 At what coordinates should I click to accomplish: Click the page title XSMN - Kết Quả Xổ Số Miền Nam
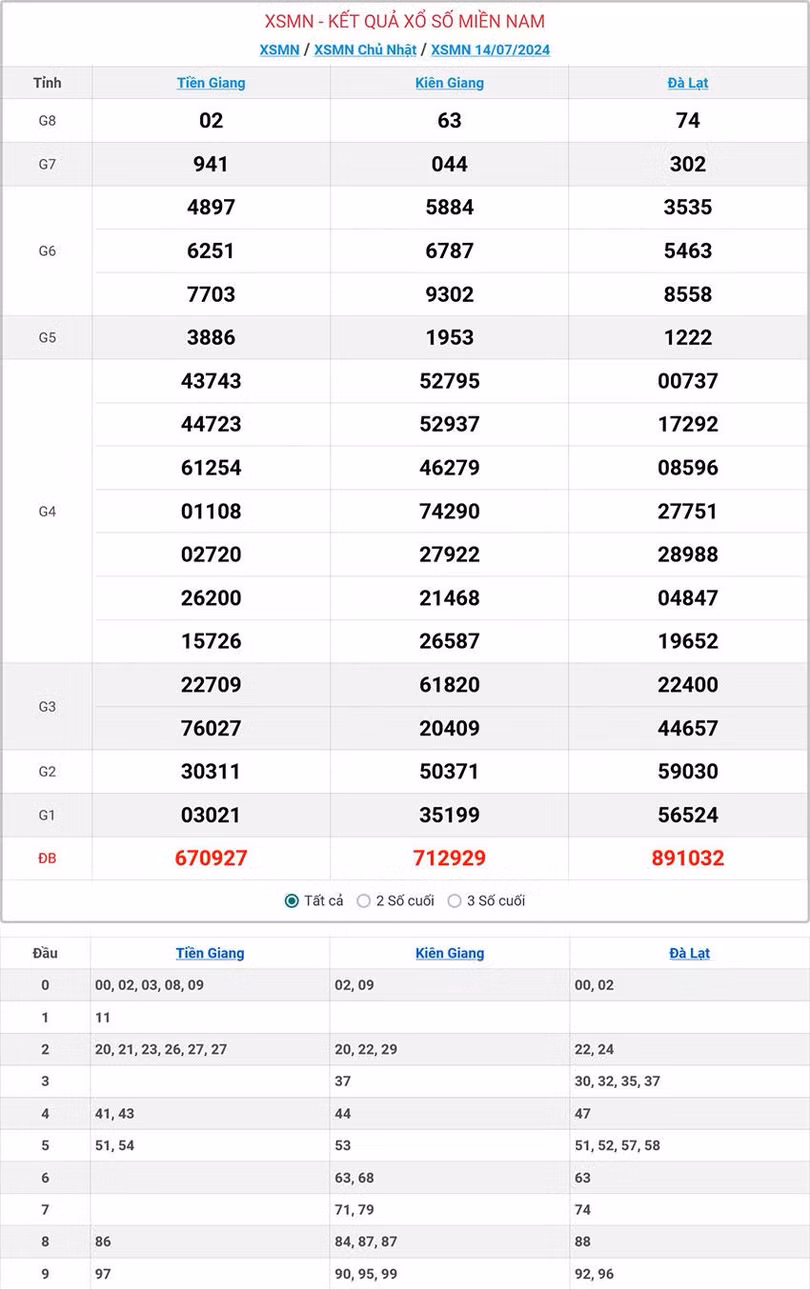coord(405,22)
